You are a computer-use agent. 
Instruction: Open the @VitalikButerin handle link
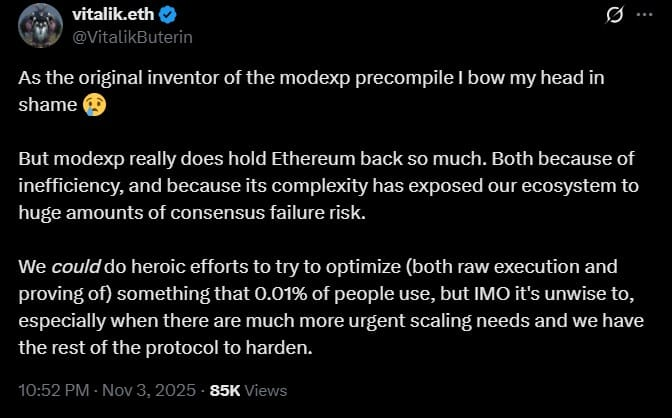point(133,37)
